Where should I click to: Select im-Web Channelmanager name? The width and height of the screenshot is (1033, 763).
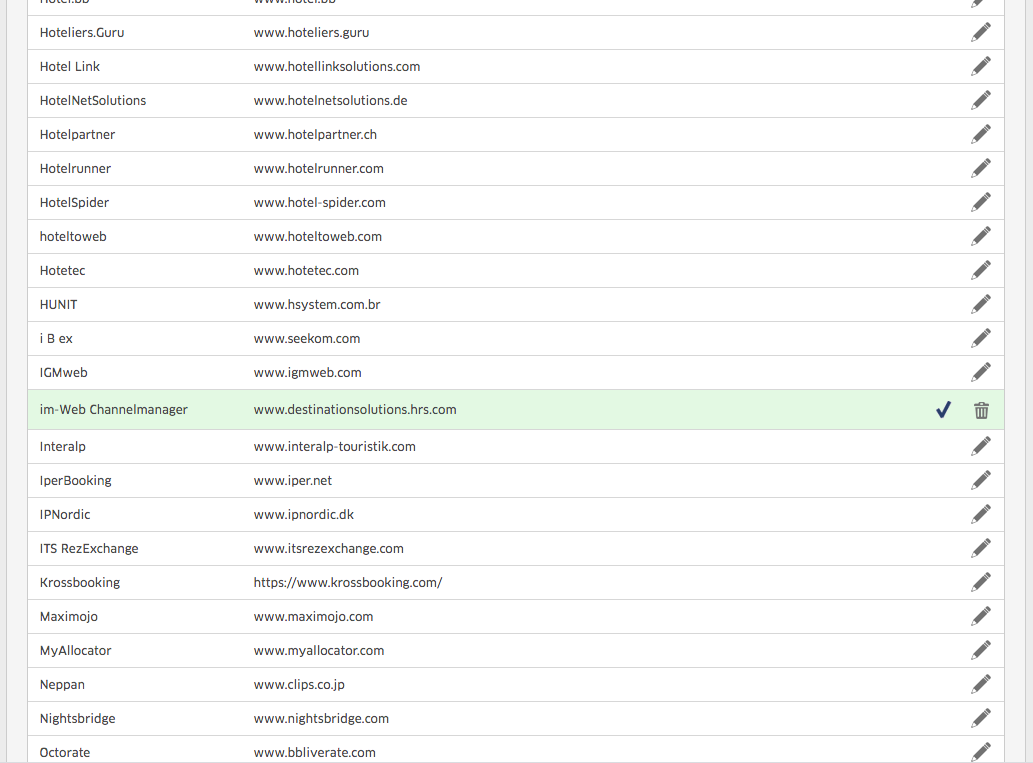pos(113,410)
